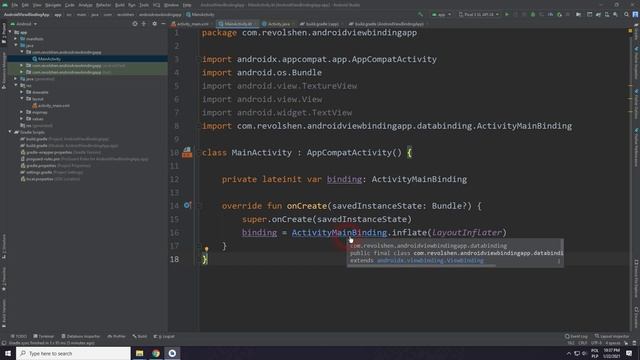Open the Event Log panel
640x360 pixels.
pyautogui.click(x=576, y=336)
